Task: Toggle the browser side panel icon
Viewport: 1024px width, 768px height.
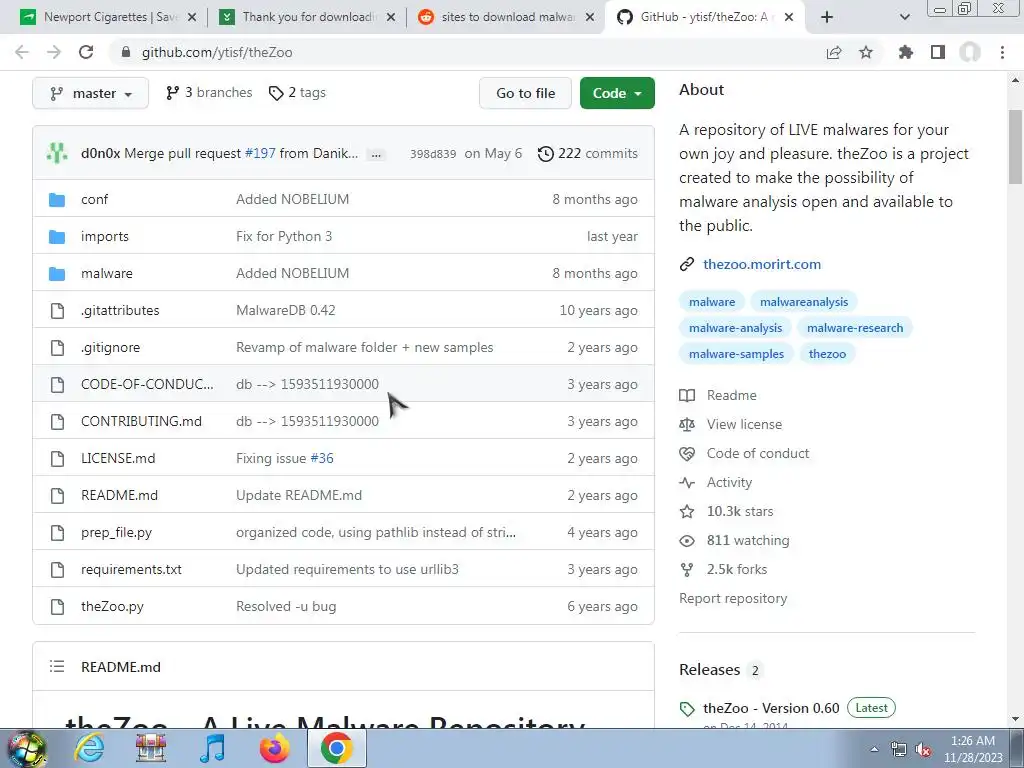Action: click(x=938, y=52)
